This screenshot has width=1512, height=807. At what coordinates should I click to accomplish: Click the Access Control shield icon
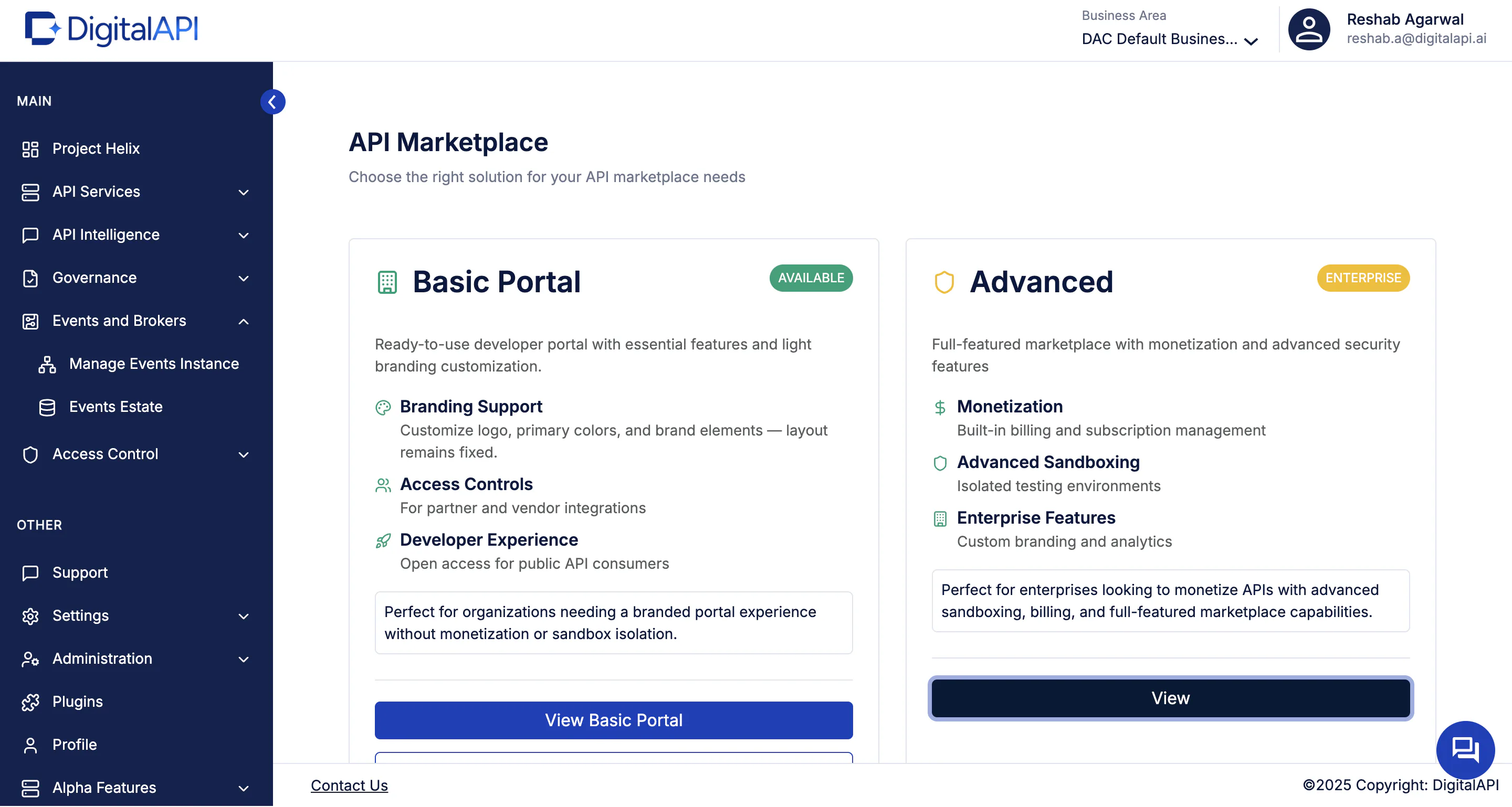(x=30, y=454)
